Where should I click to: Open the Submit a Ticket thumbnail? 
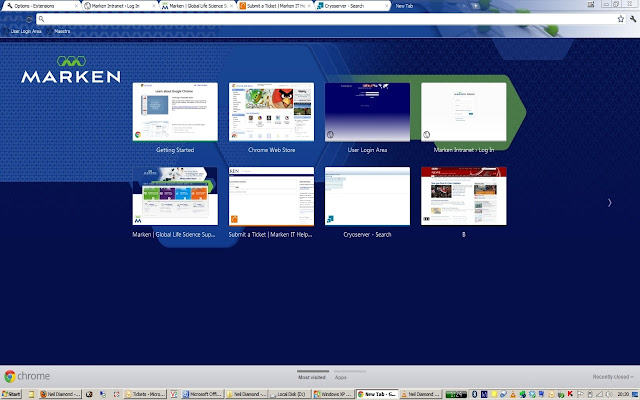271,196
